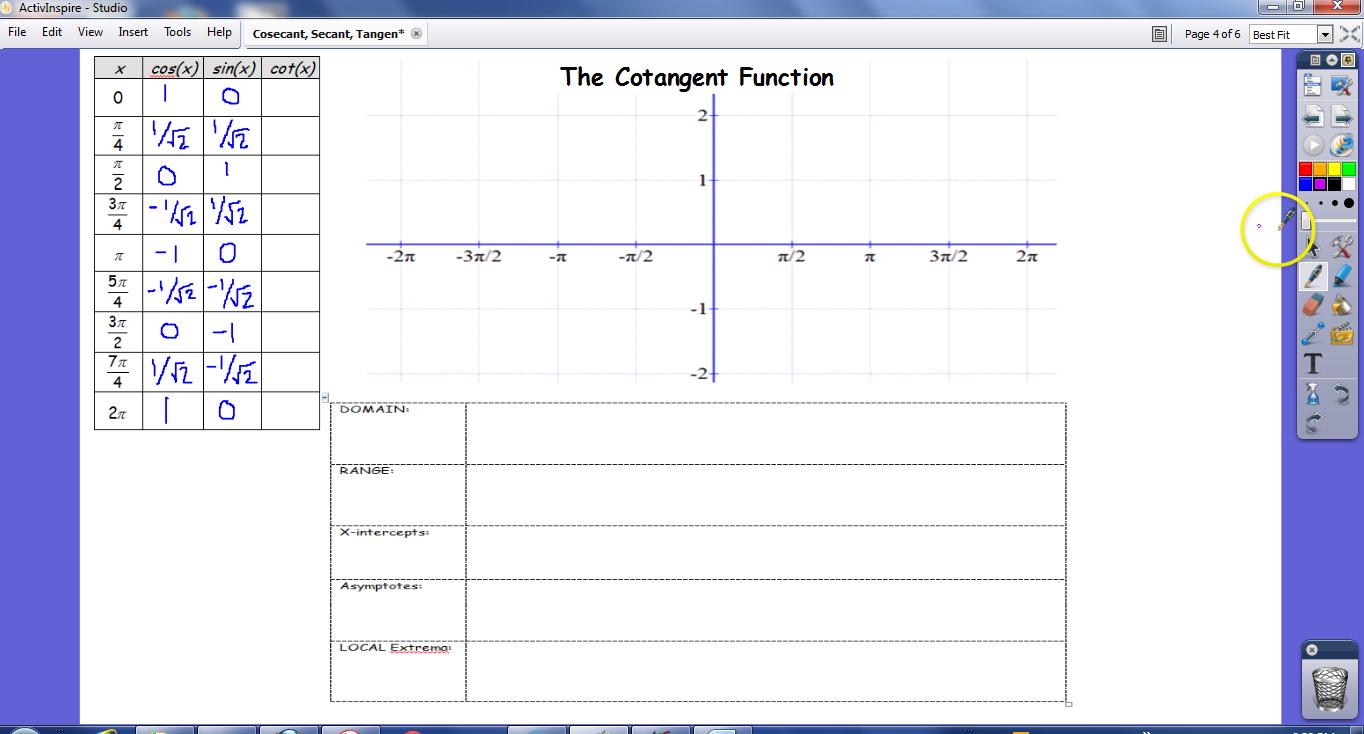The image size is (1364, 734).
Task: Open the Page Browser icon near Page 4 of 6
Action: coord(1159,33)
